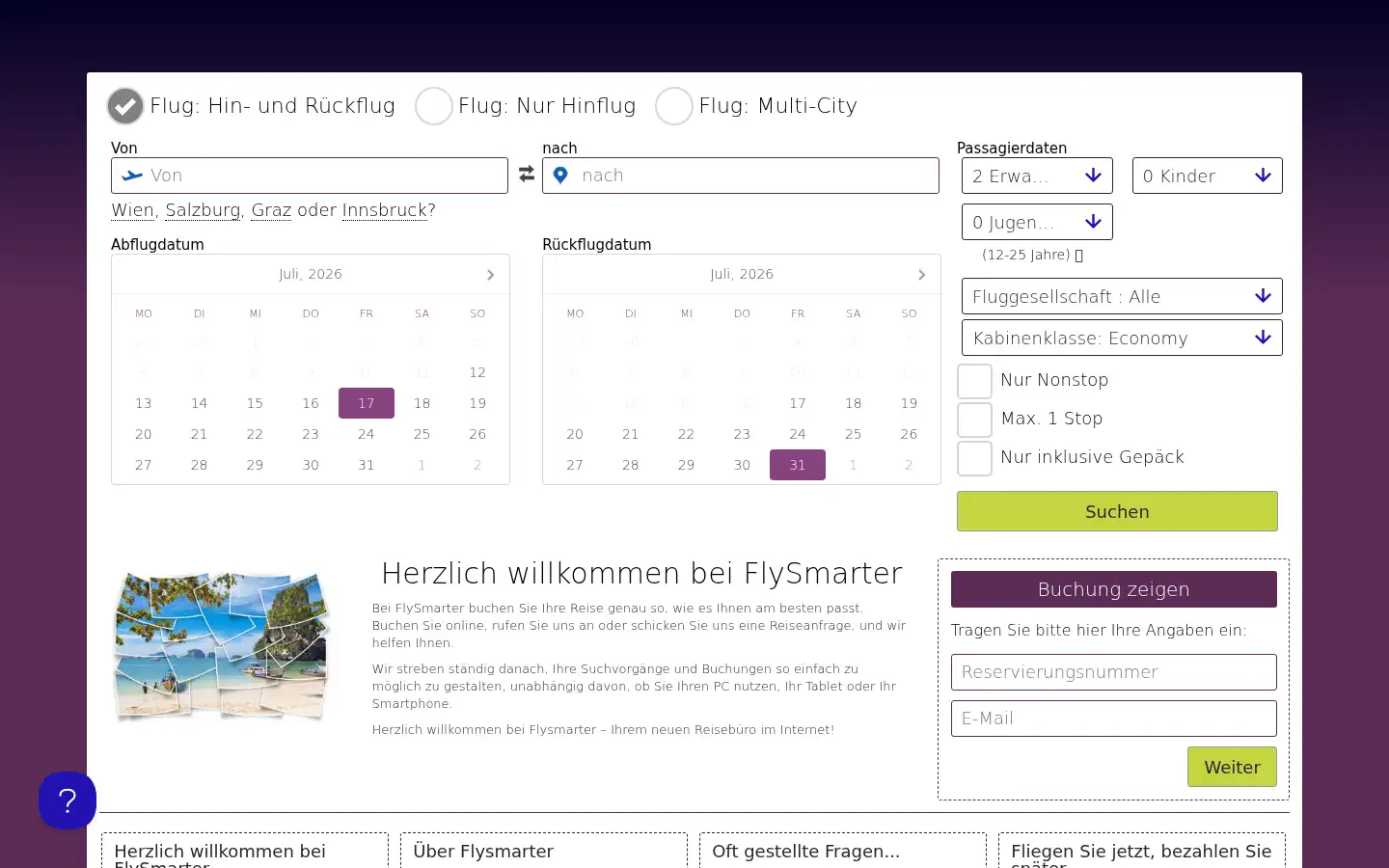Select 31 in the Rückflugdatum calendar
The width and height of the screenshot is (1389, 868).
point(798,465)
